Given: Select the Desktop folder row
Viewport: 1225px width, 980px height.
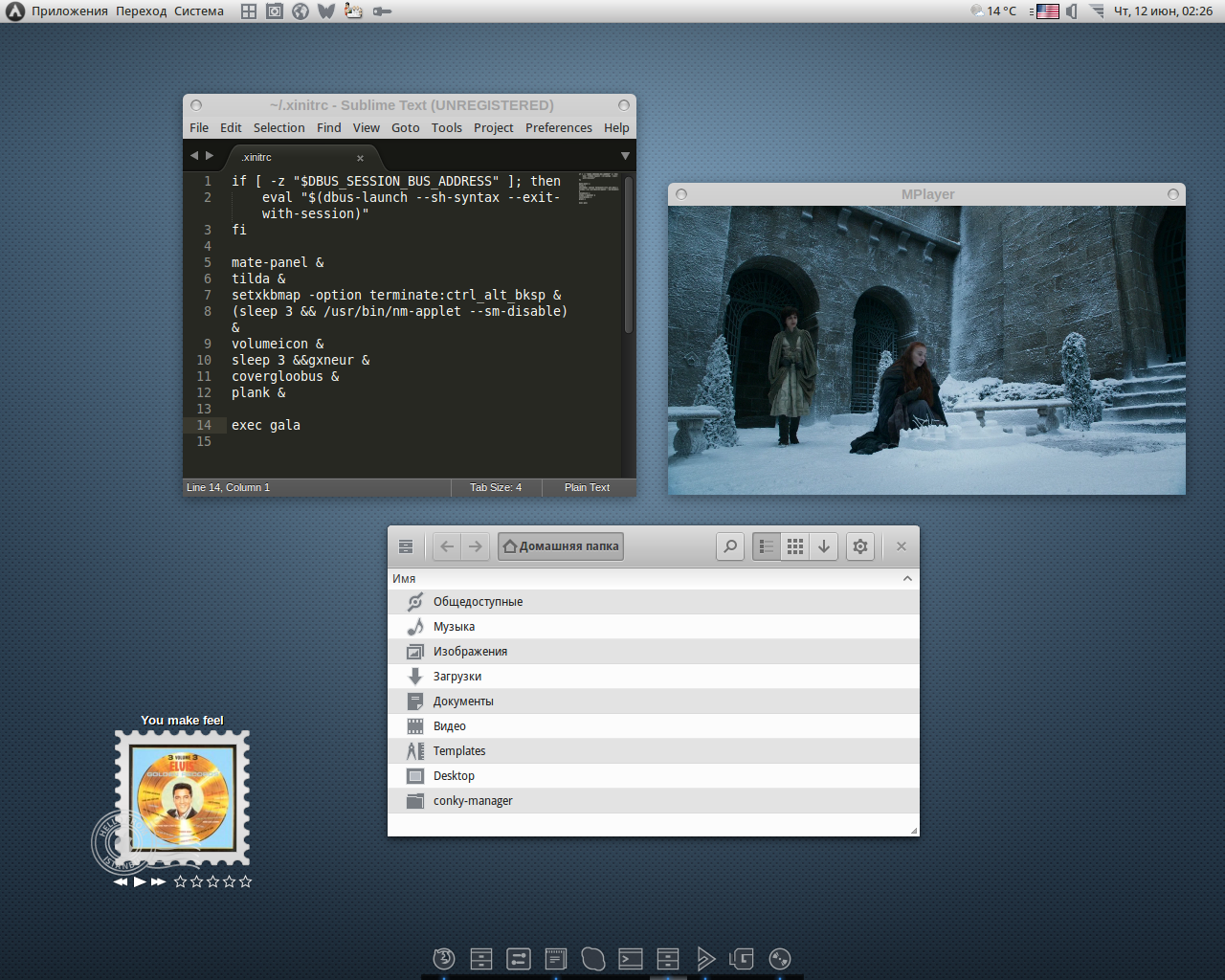Looking at the screenshot, I should [x=653, y=776].
